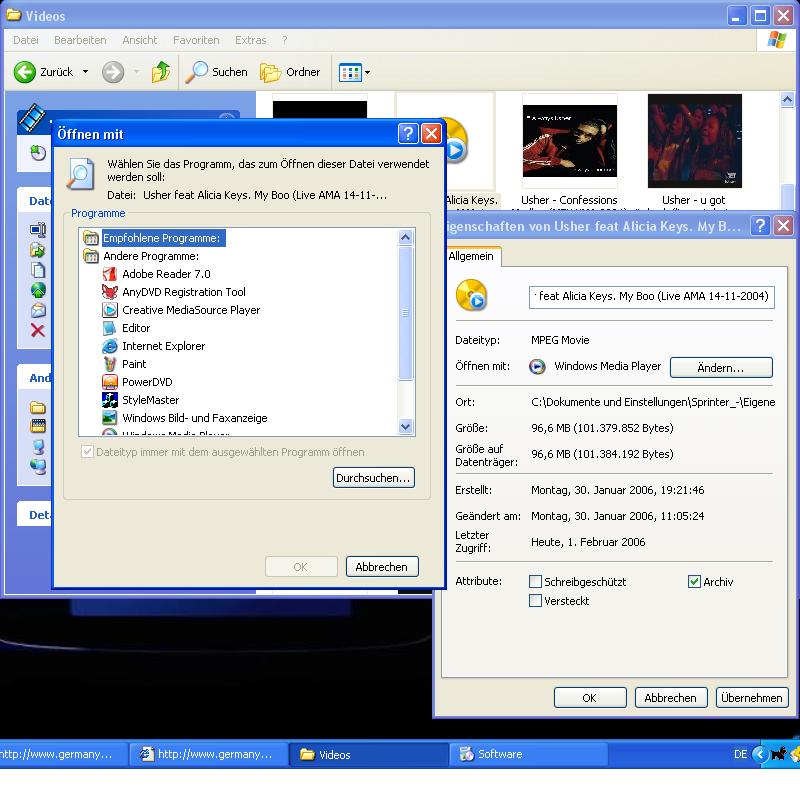Click the rename file icon in the sidebar

click(38, 230)
